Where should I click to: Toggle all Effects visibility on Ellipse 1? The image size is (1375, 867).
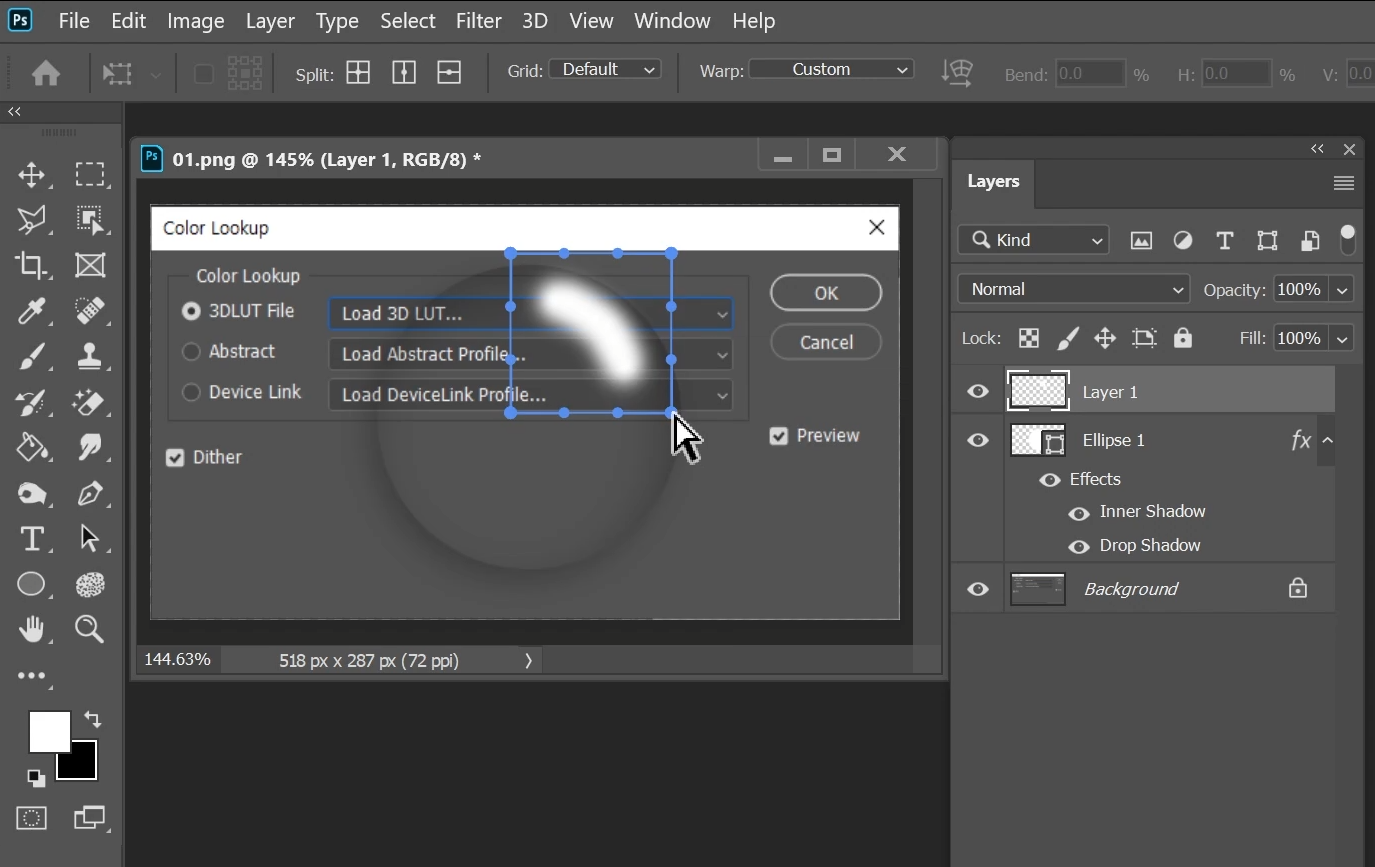[x=1049, y=480]
